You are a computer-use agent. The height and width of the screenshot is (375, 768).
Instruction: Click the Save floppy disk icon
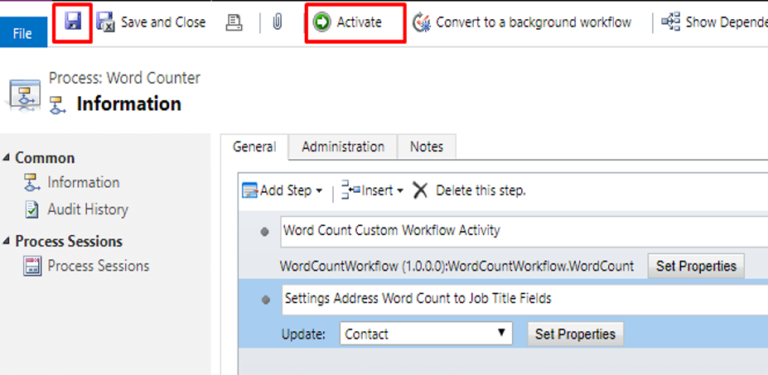tap(73, 22)
